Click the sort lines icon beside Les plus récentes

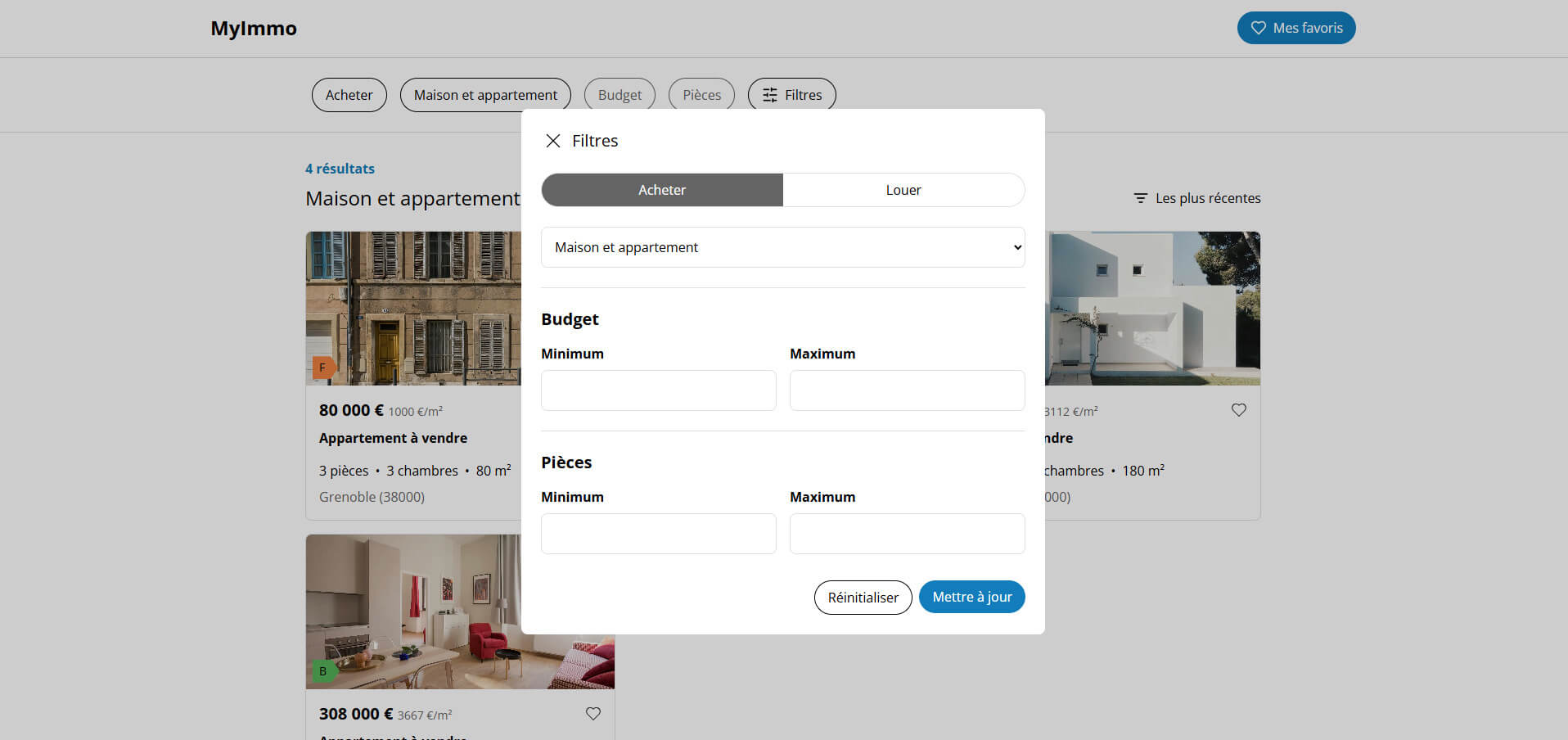click(x=1141, y=198)
